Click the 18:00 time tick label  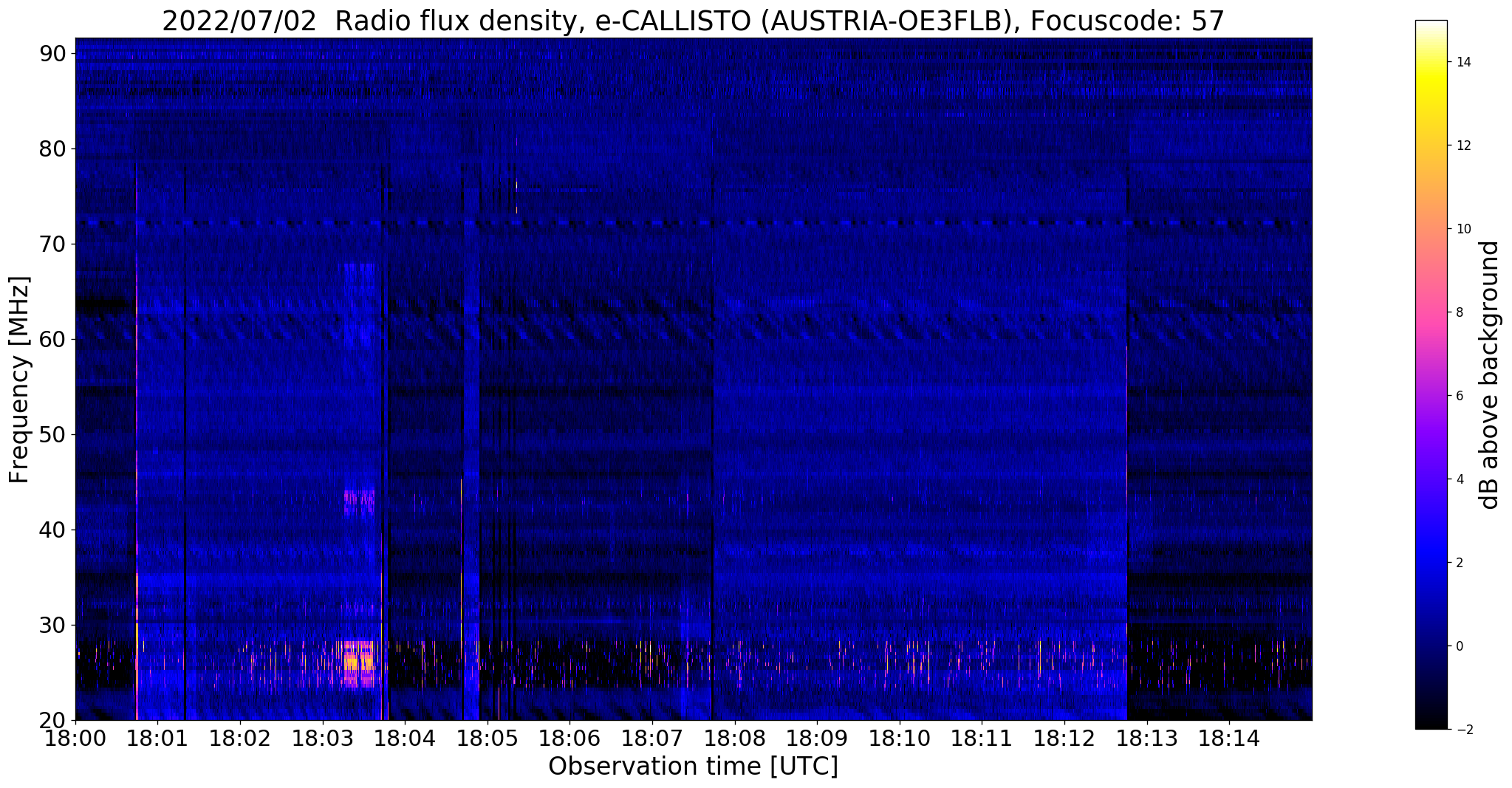[75, 739]
